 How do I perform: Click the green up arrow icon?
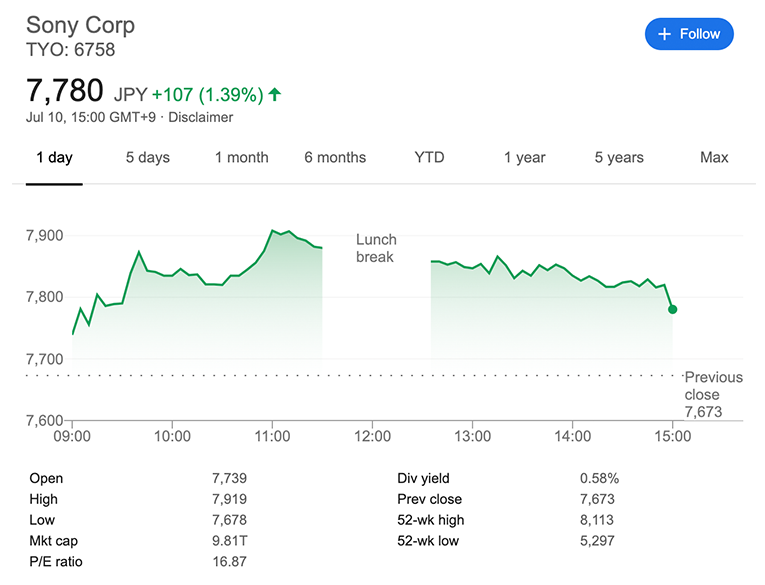275,94
